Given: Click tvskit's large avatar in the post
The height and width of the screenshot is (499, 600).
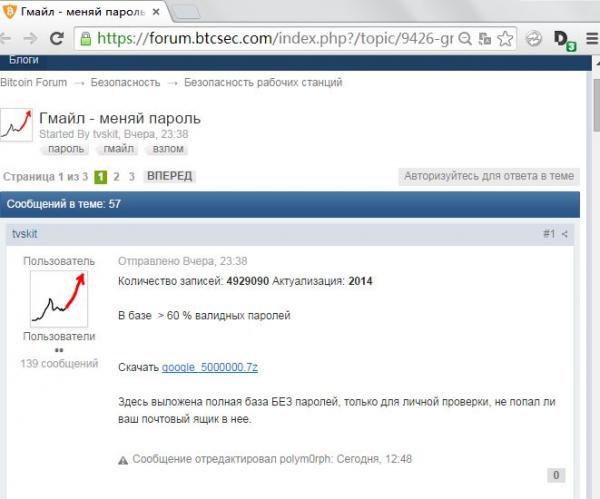Looking at the screenshot, I should pos(59,299).
